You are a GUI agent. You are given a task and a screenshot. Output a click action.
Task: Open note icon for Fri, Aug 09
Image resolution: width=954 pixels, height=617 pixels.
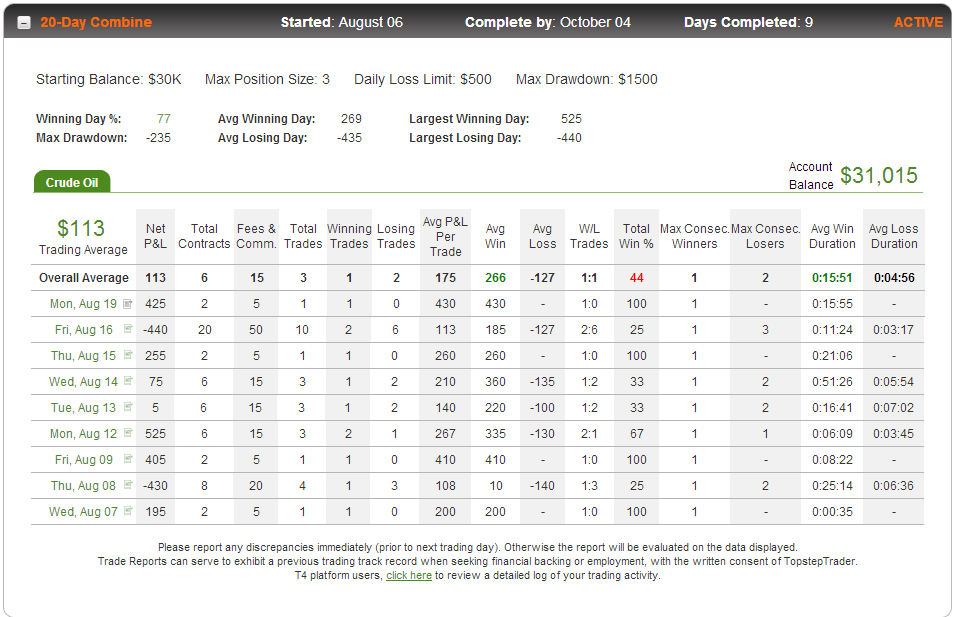click(x=128, y=459)
